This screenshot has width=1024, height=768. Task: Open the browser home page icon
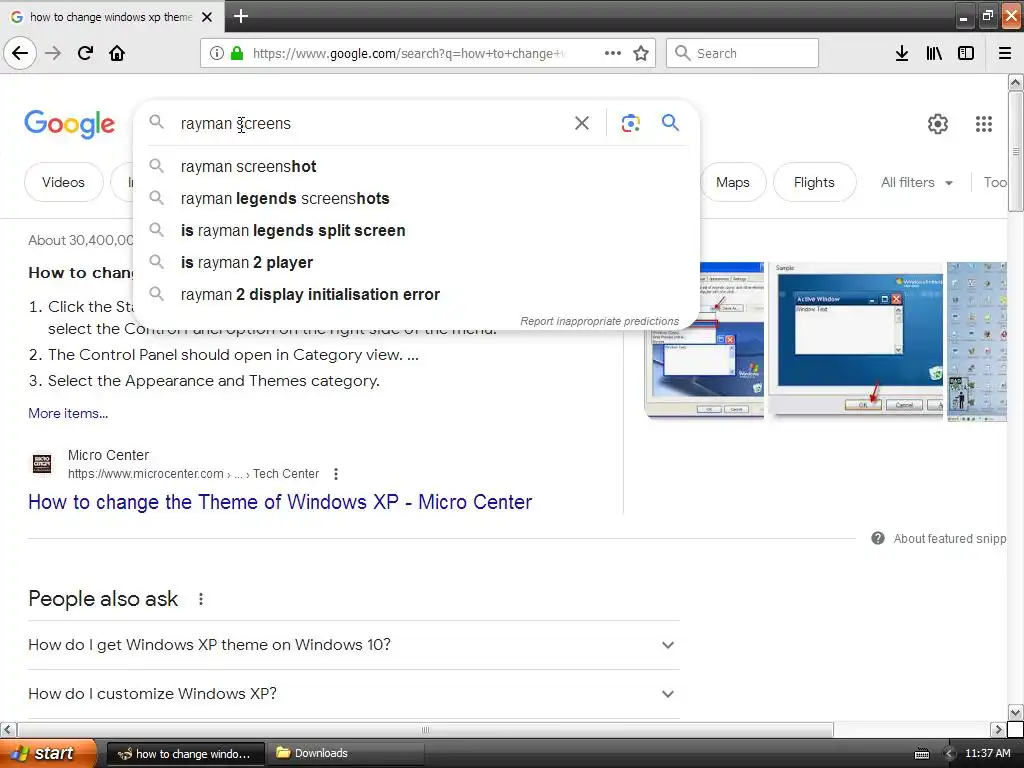pyautogui.click(x=117, y=53)
